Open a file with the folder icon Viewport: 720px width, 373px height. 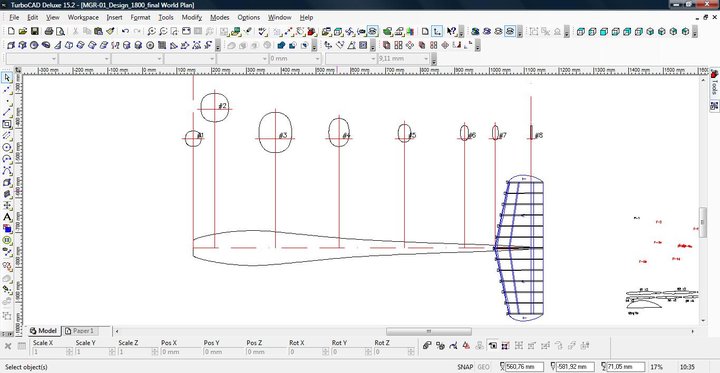click(x=23, y=31)
